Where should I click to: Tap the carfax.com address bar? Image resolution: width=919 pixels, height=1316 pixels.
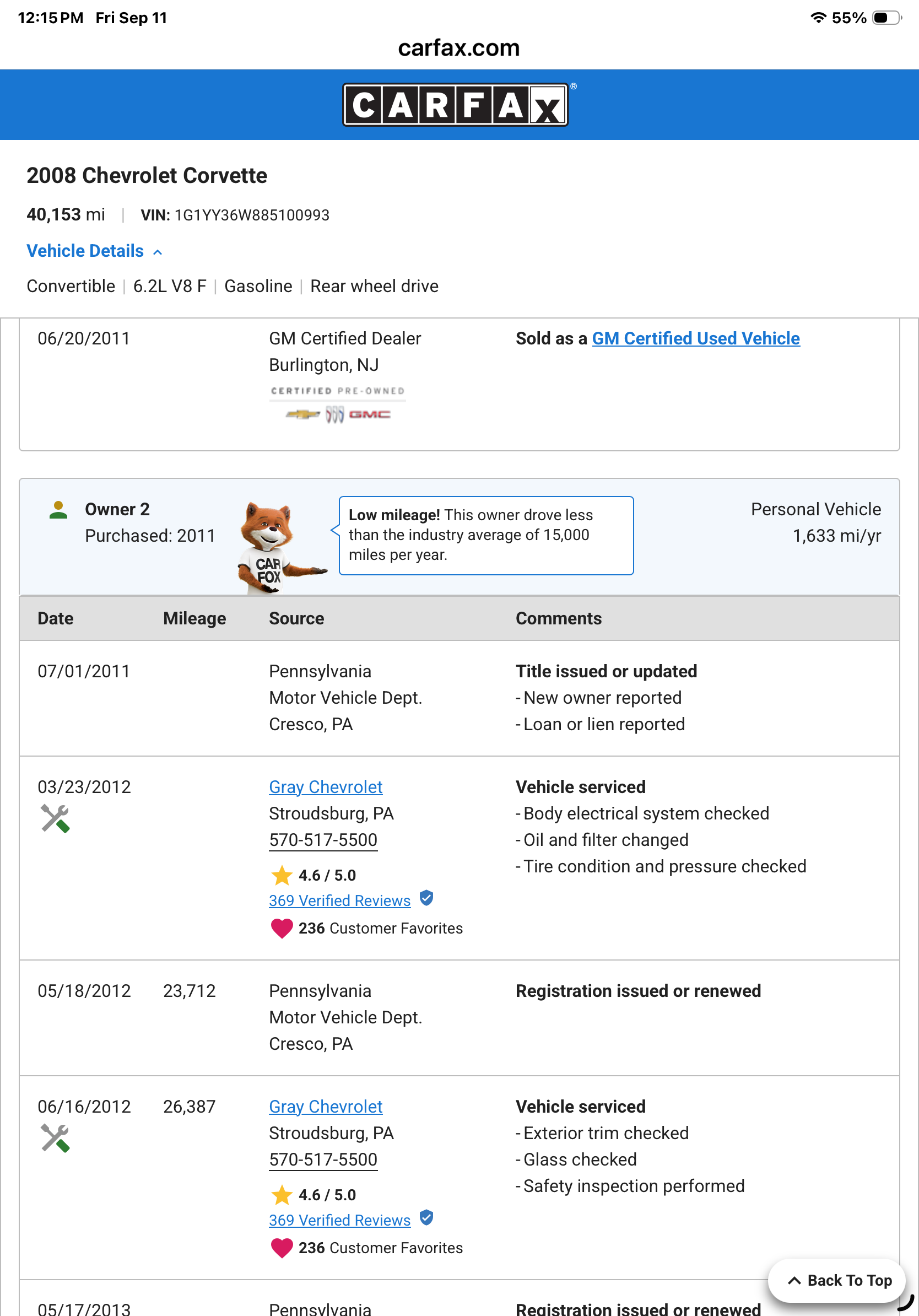pyautogui.click(x=459, y=48)
